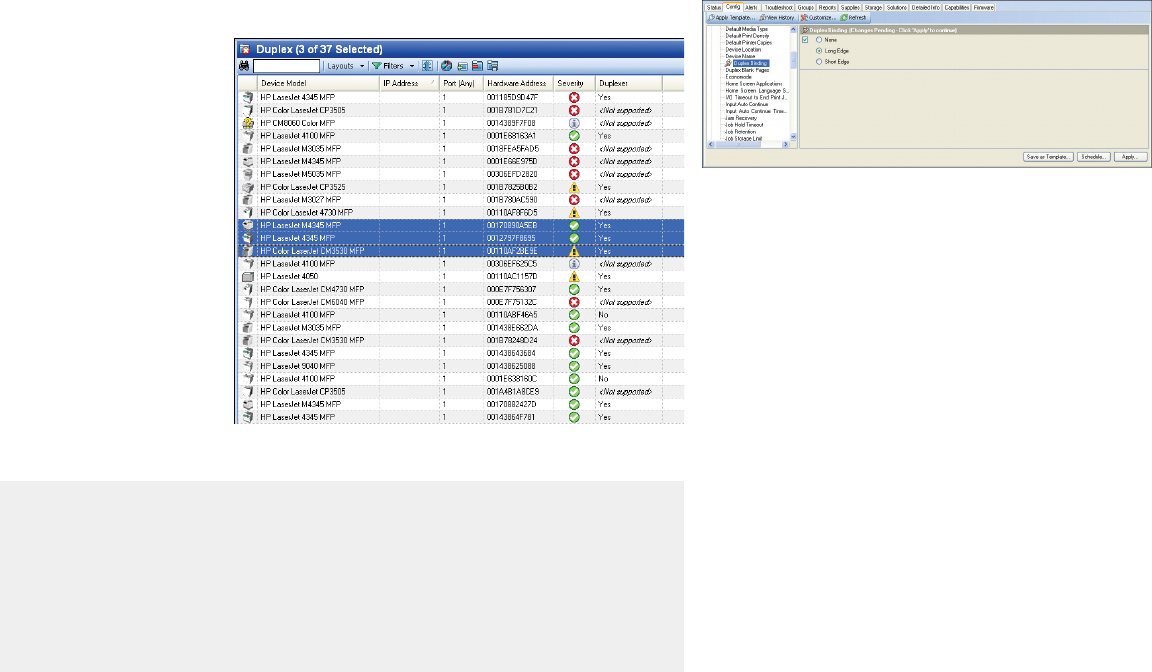Click the warning severity icon for HP Color LaserJet CP3525

[x=574, y=187]
